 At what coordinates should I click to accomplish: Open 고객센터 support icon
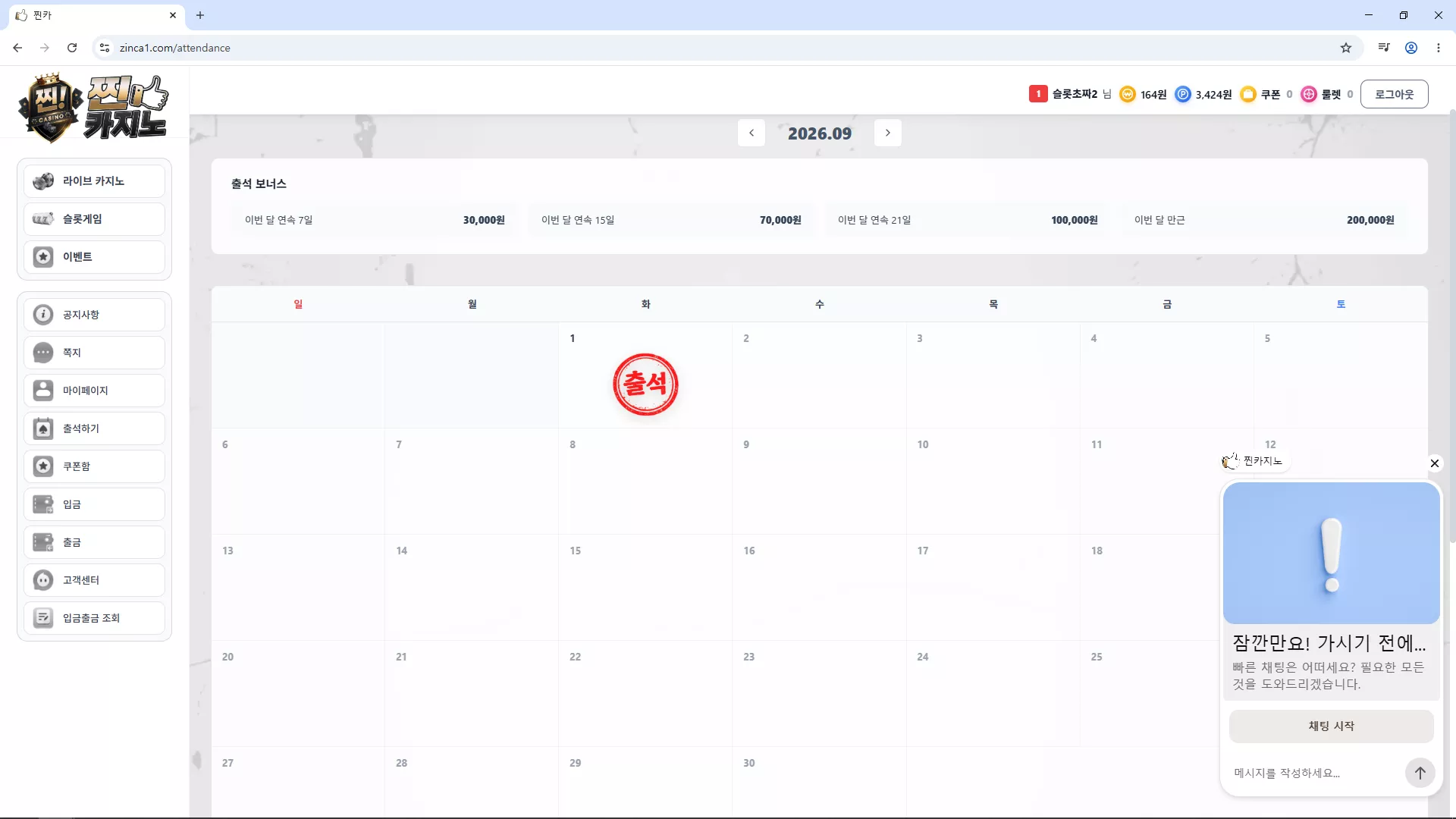pos(43,580)
